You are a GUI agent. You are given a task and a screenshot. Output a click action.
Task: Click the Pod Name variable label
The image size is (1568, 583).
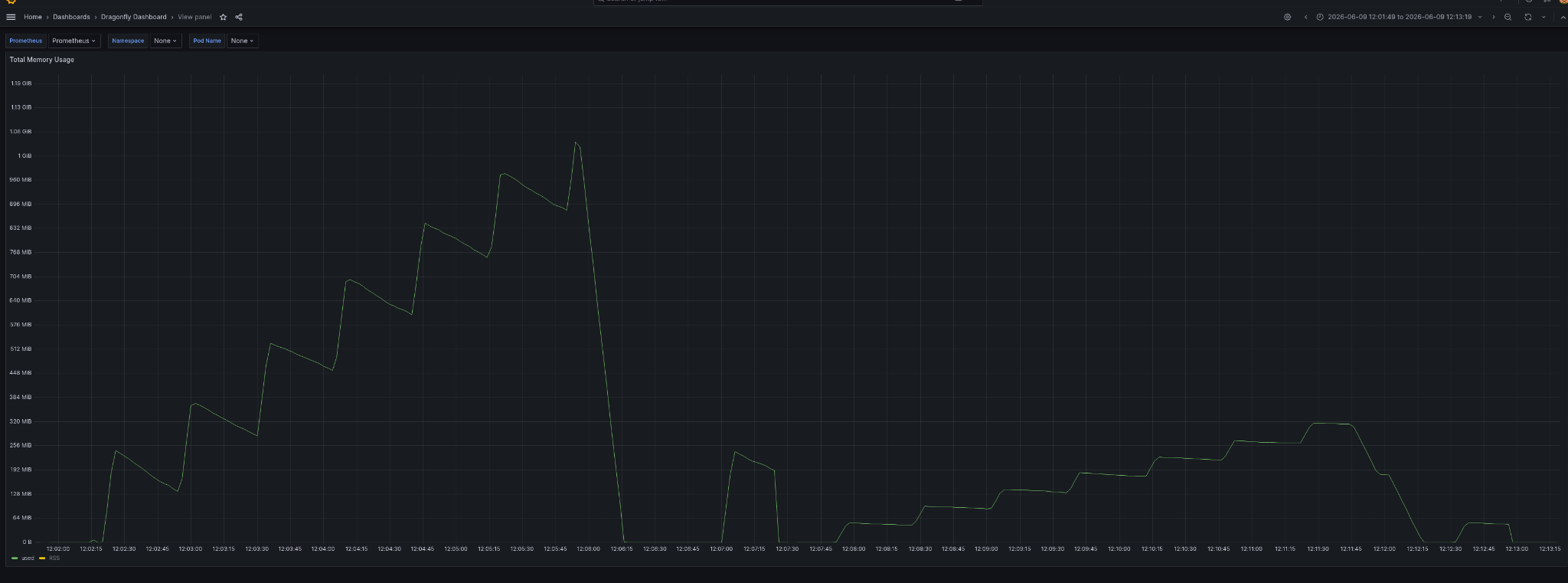coord(207,41)
